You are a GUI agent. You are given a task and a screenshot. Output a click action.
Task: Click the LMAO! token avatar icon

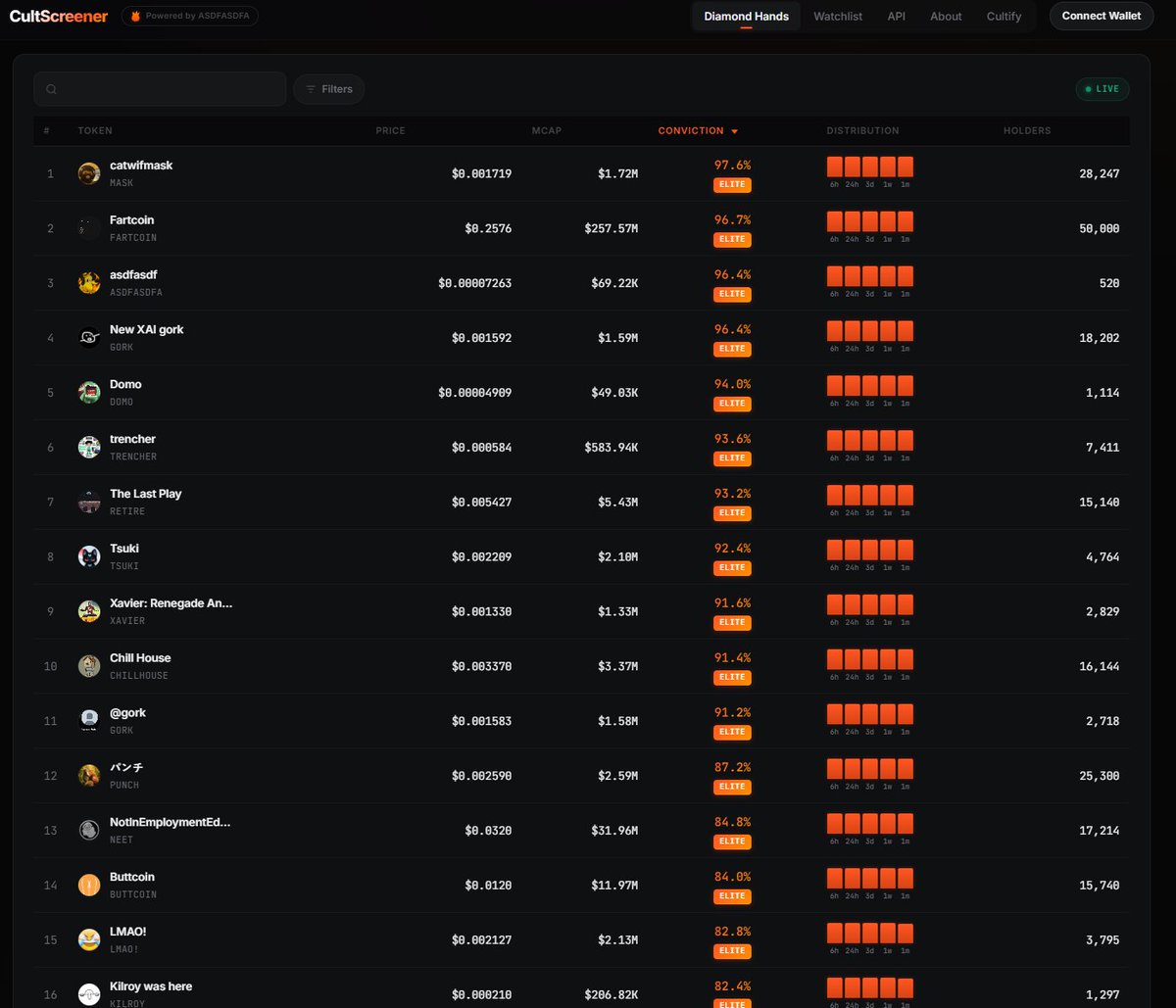pyautogui.click(x=89, y=940)
